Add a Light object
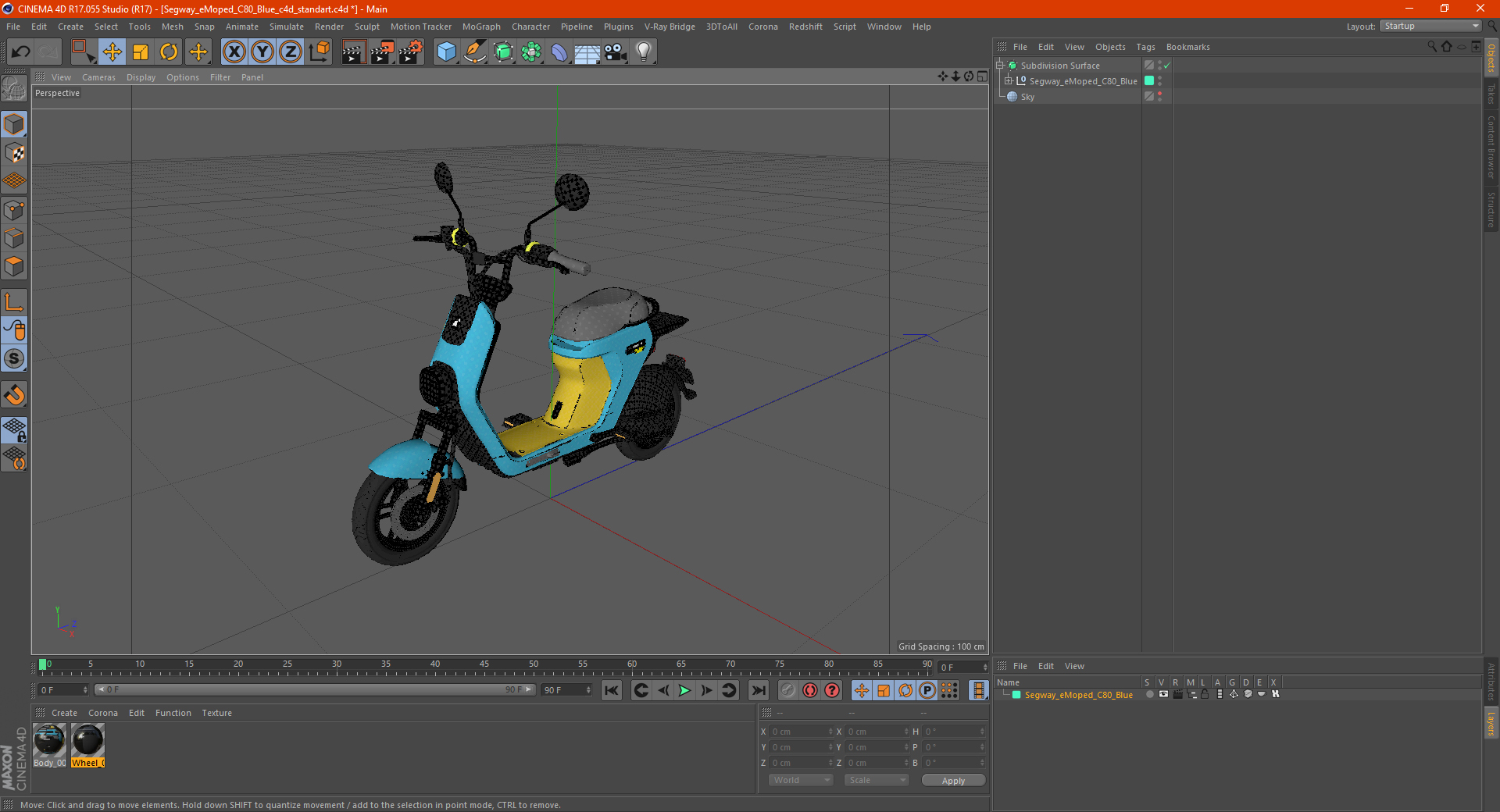1500x812 pixels. [644, 52]
